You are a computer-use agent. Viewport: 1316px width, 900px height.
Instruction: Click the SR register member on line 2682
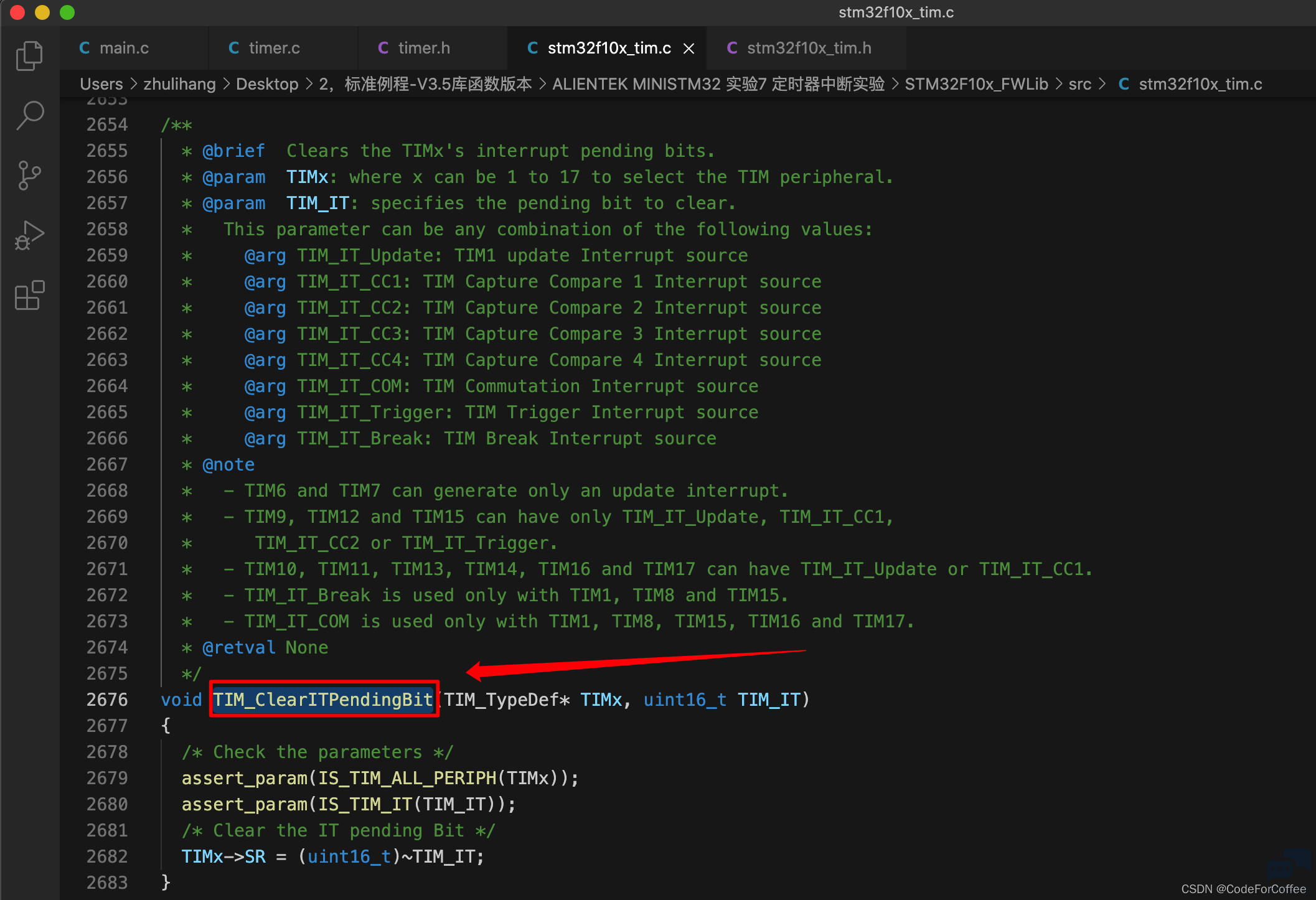pos(255,856)
